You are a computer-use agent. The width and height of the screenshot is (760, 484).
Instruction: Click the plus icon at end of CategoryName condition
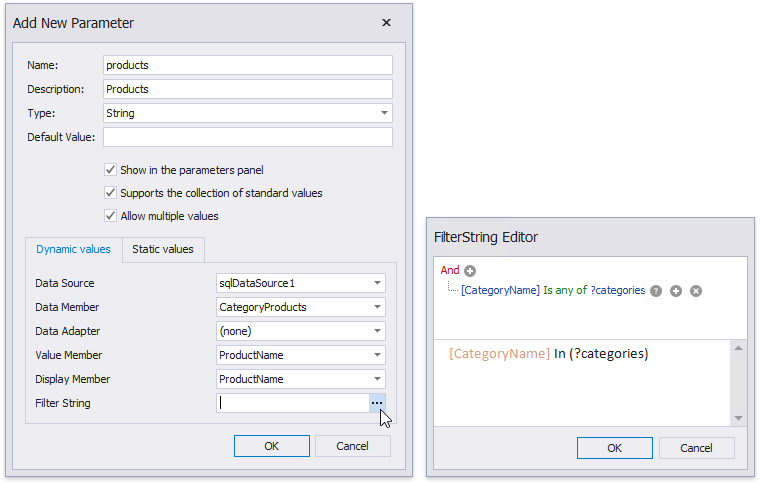click(676, 291)
